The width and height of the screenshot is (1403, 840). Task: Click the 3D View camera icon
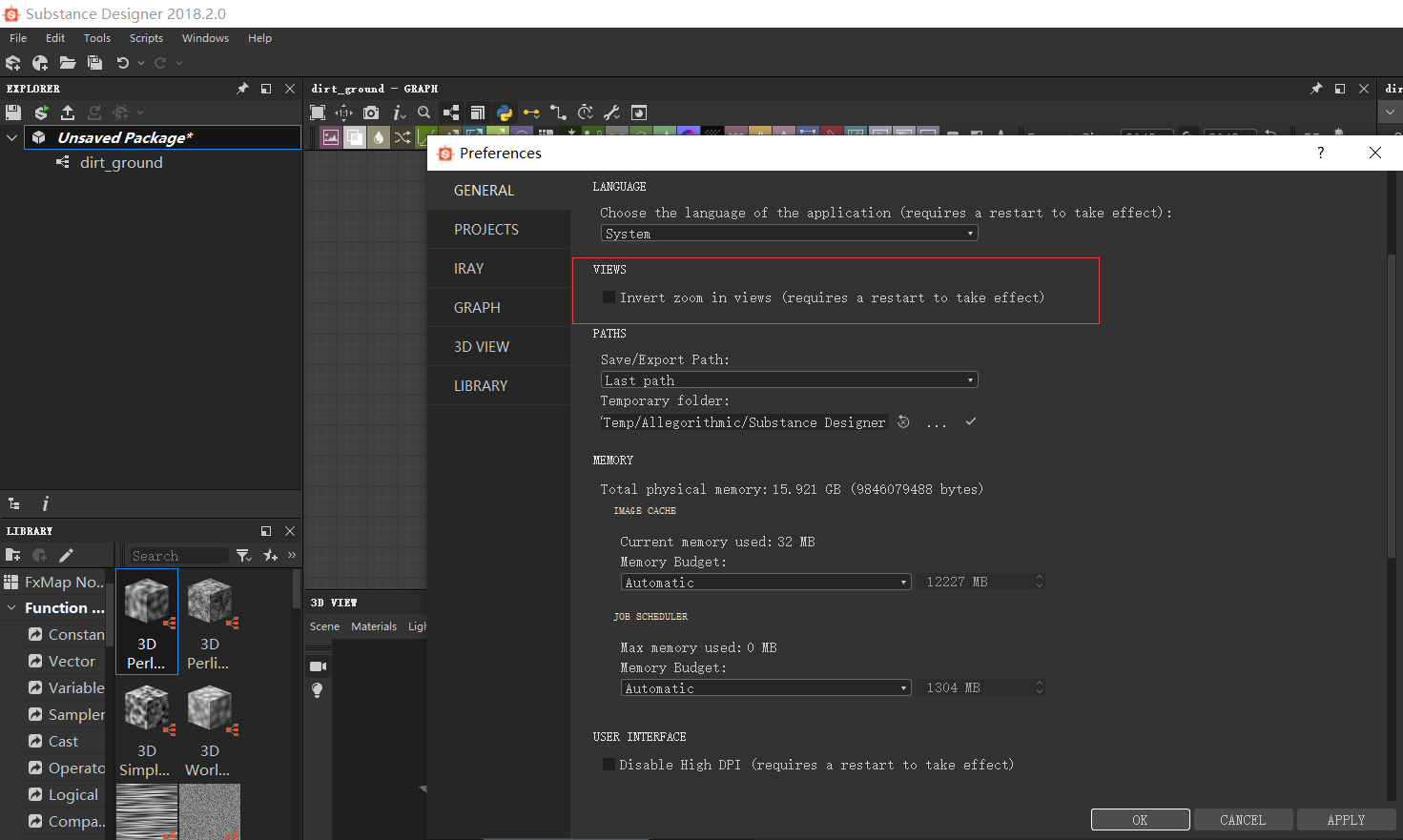(318, 666)
